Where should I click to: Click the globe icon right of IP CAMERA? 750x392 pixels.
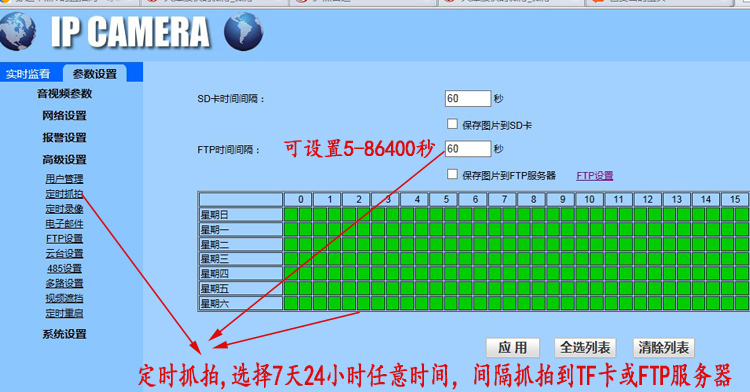click(x=243, y=32)
